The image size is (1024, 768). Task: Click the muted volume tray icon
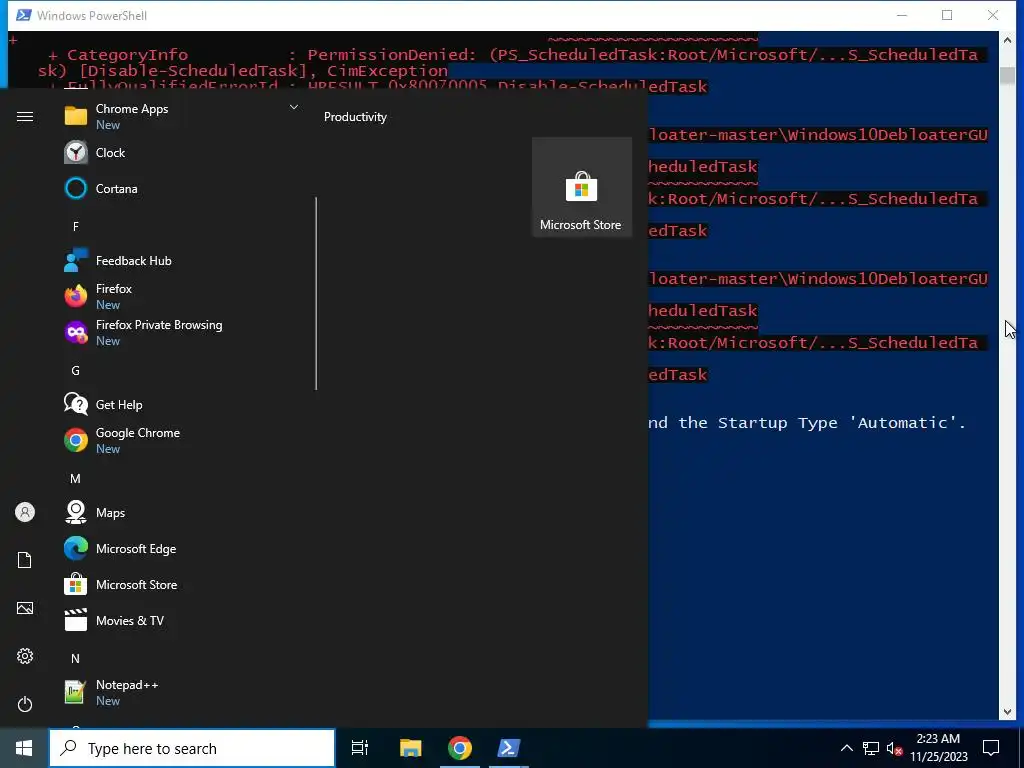click(894, 748)
